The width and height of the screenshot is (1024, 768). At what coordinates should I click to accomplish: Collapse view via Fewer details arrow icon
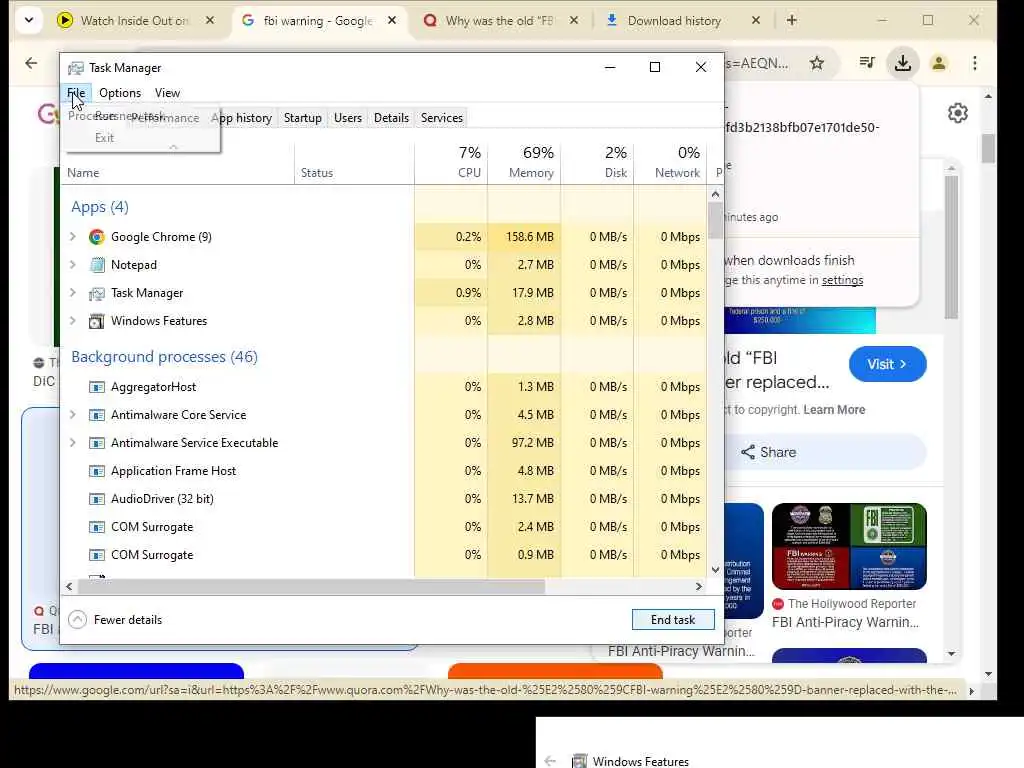[x=77, y=620]
